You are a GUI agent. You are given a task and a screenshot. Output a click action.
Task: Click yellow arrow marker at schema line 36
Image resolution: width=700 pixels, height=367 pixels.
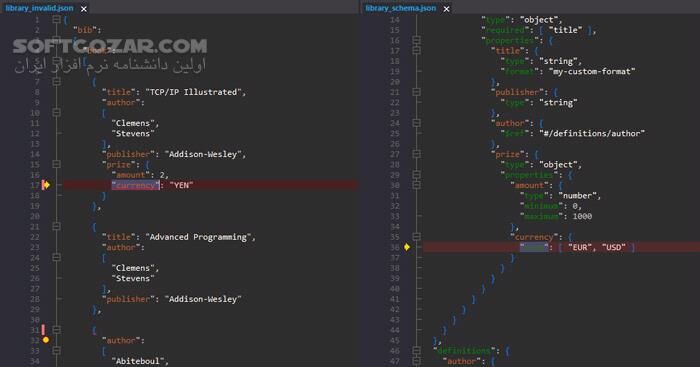click(x=407, y=247)
